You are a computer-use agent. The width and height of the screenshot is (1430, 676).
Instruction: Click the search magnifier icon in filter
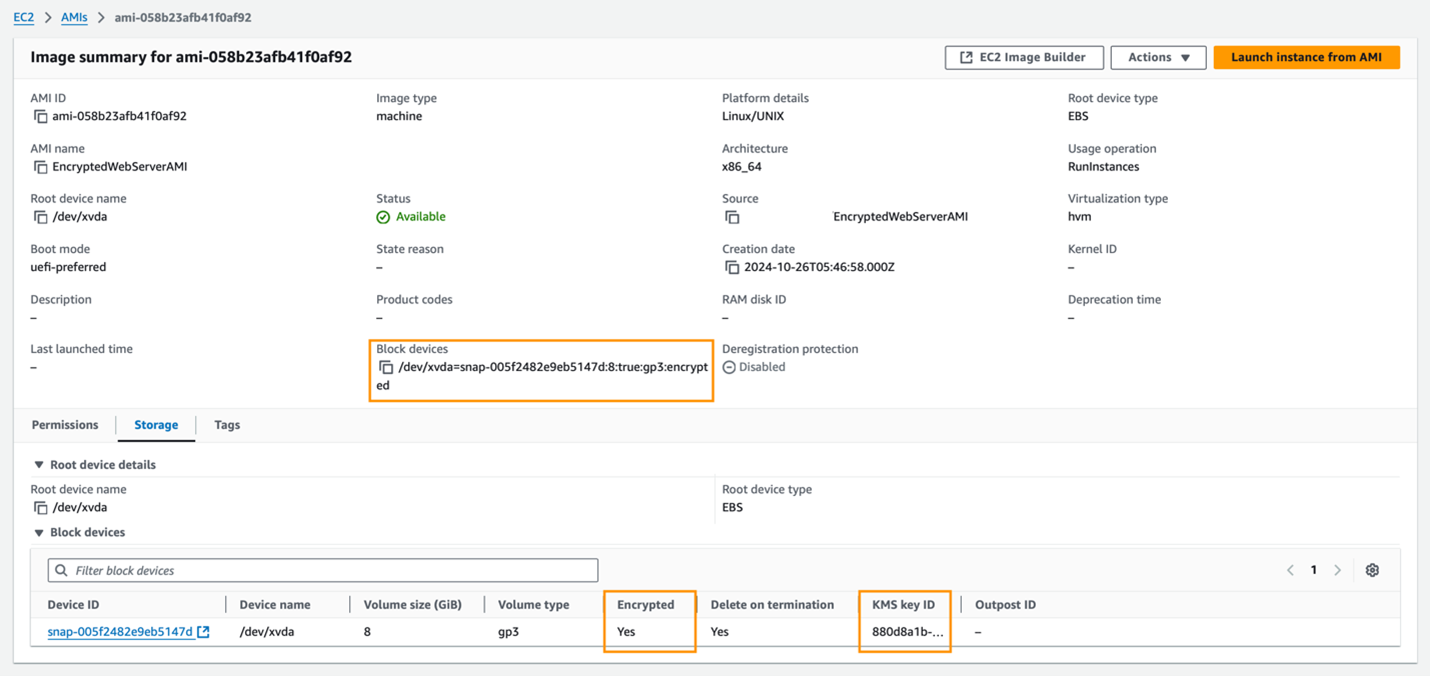(61, 570)
